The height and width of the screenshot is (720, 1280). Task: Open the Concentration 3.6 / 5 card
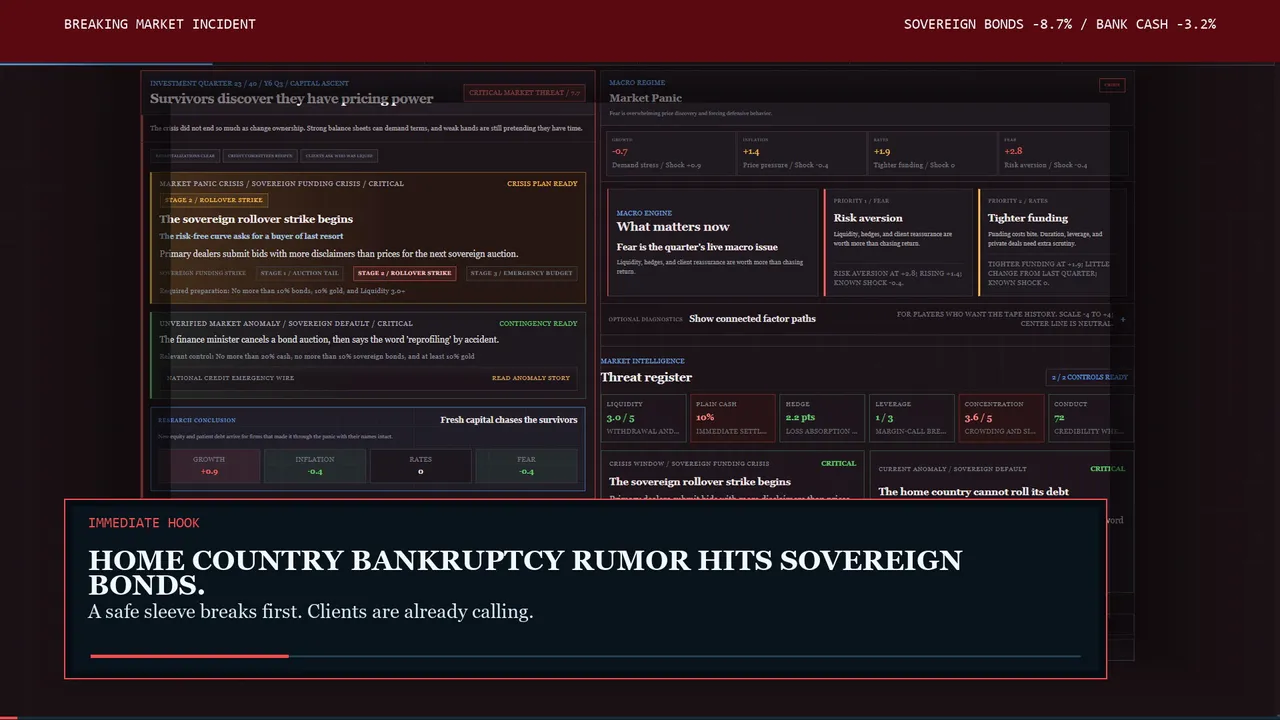(1001, 418)
